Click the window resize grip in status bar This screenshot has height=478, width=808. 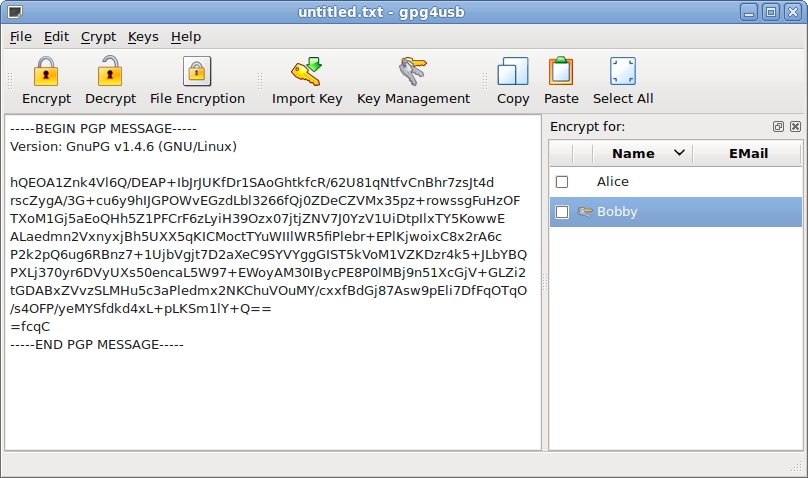tap(797, 466)
